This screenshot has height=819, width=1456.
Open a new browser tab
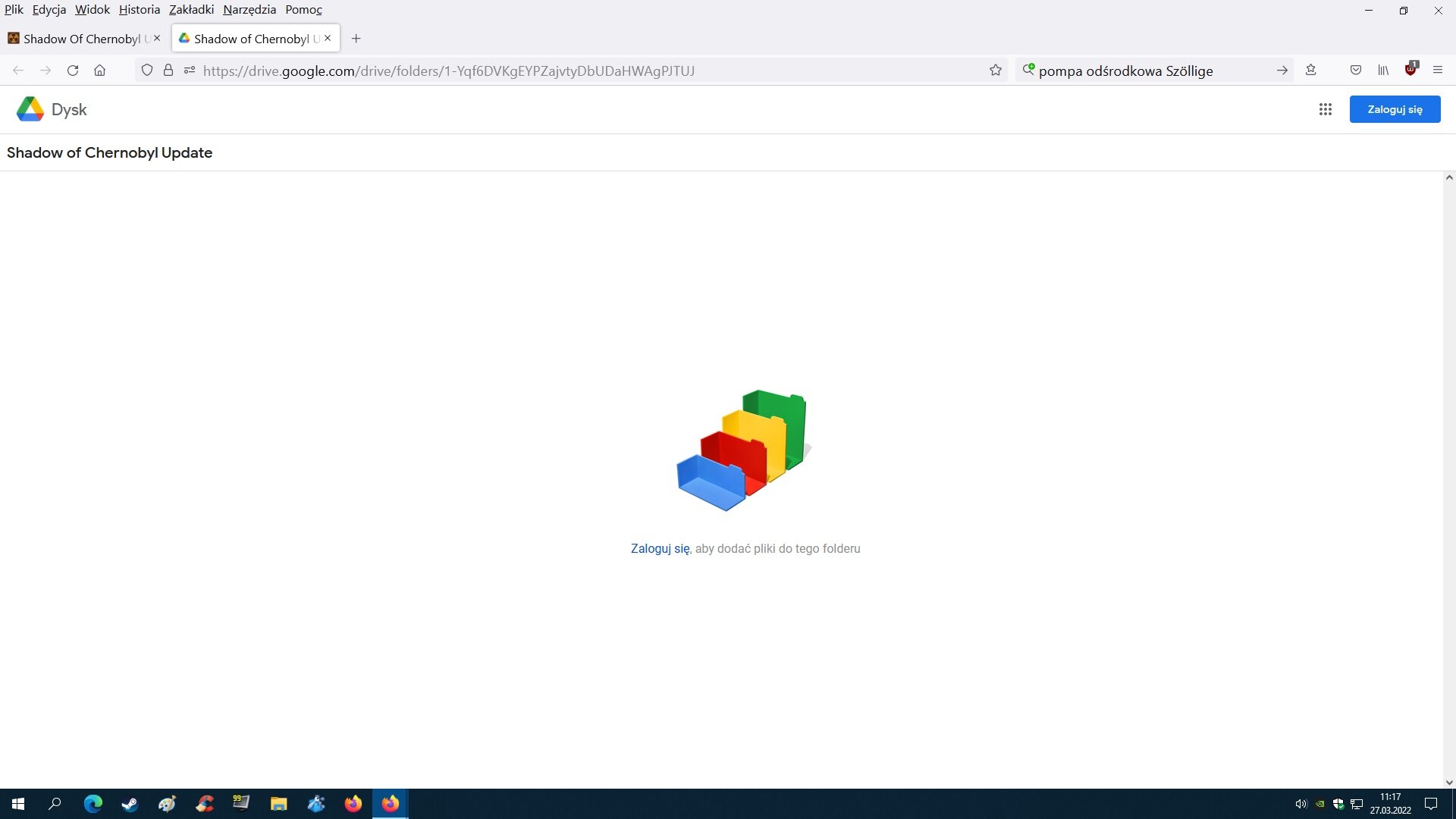coord(356,39)
